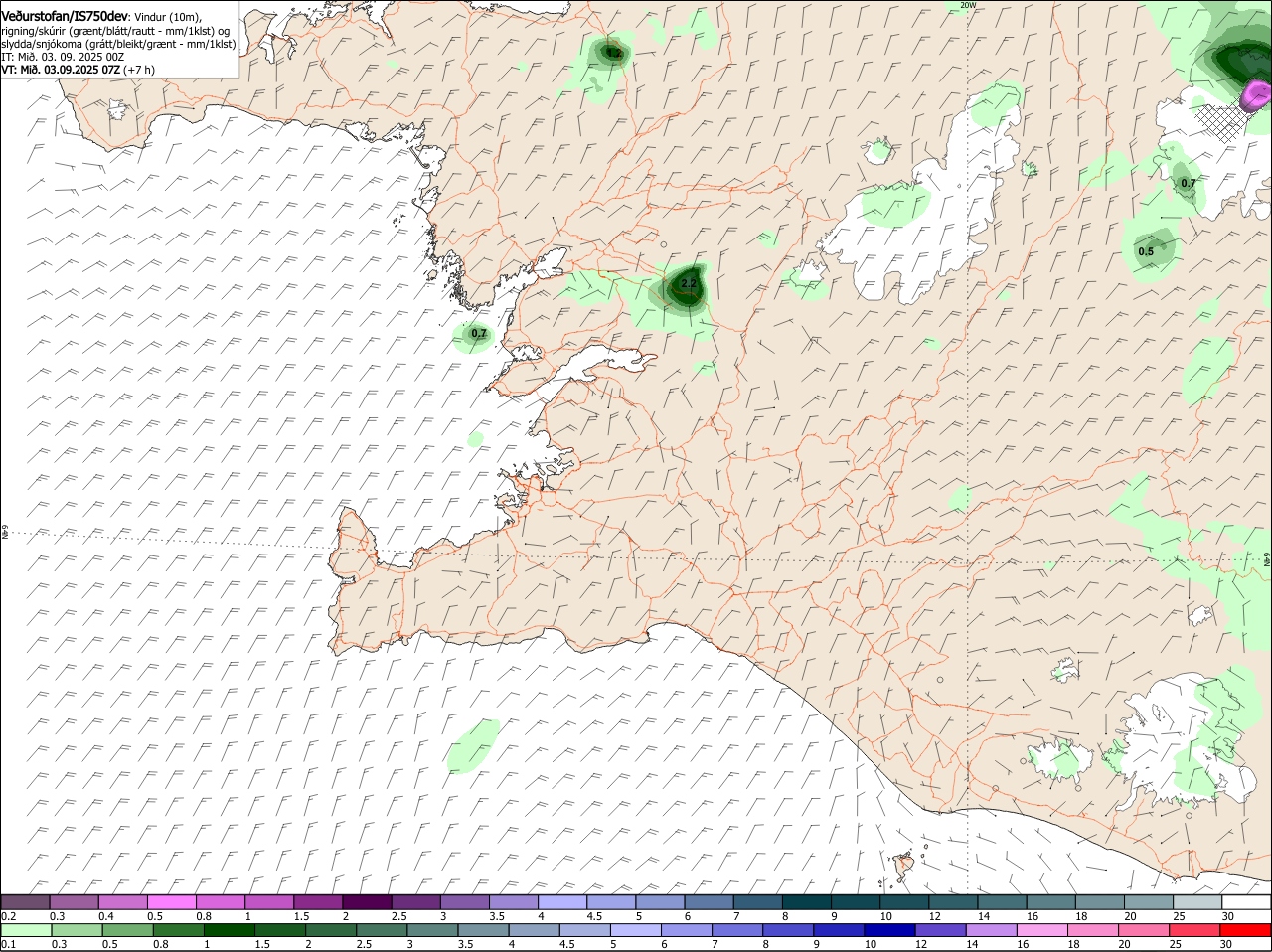This screenshot has height=952, width=1272.
Task: Click the dark green rain cell near 2.2
Action: [x=685, y=286]
